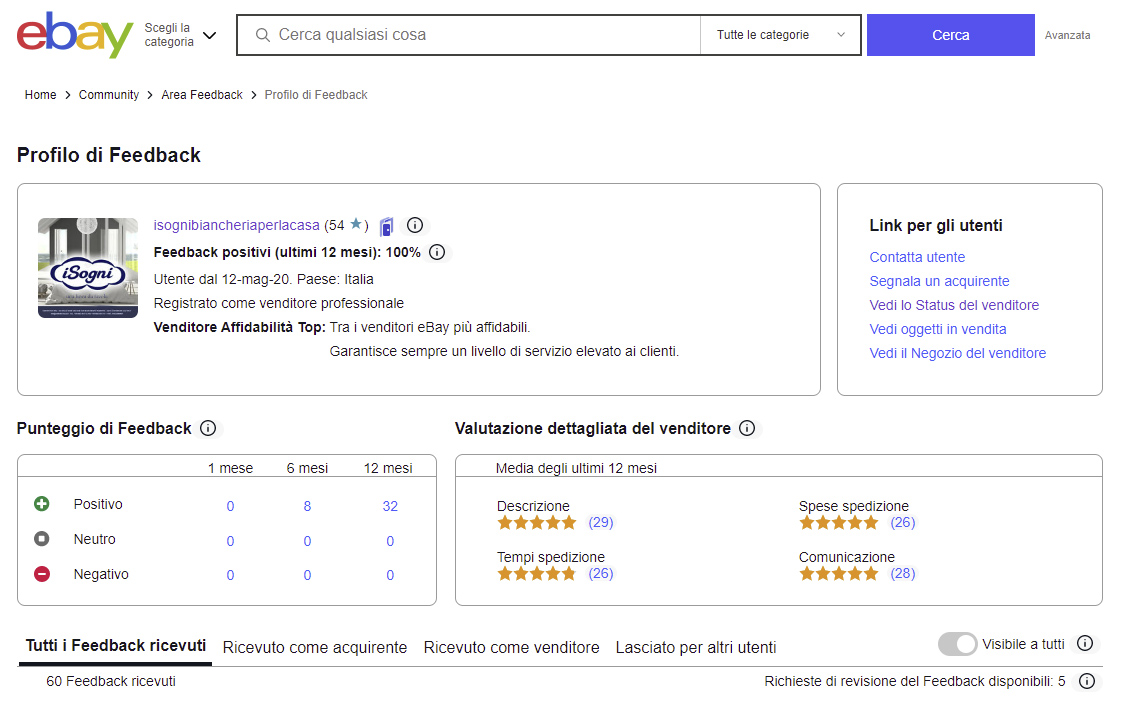Open 32 positive feedback for 12 mesi
This screenshot has width=1122, height=714.
(390, 506)
